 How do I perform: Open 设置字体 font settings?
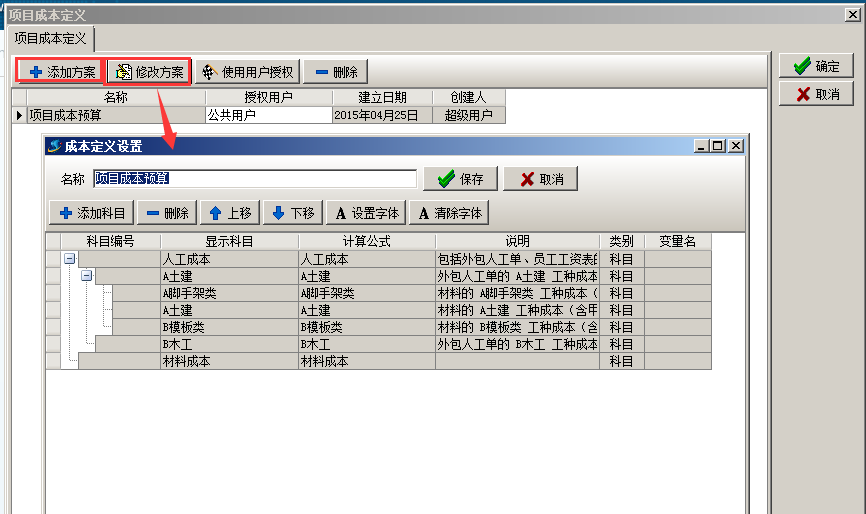(366, 213)
